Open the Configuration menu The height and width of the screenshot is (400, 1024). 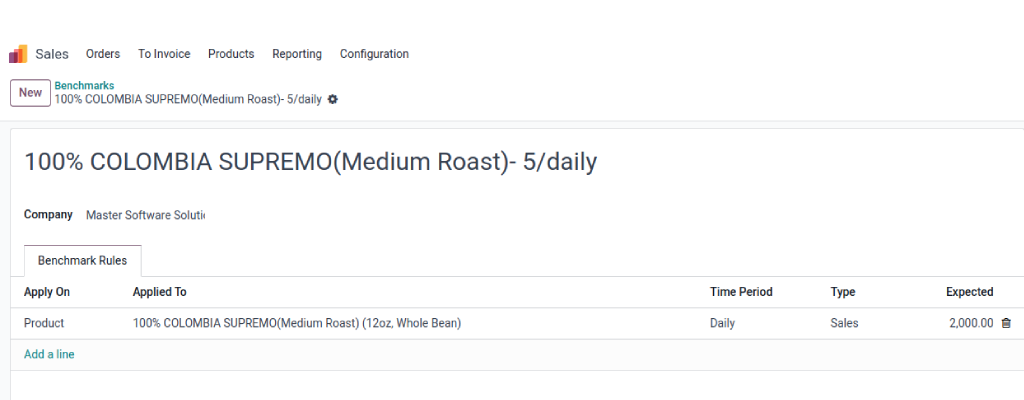tap(374, 54)
